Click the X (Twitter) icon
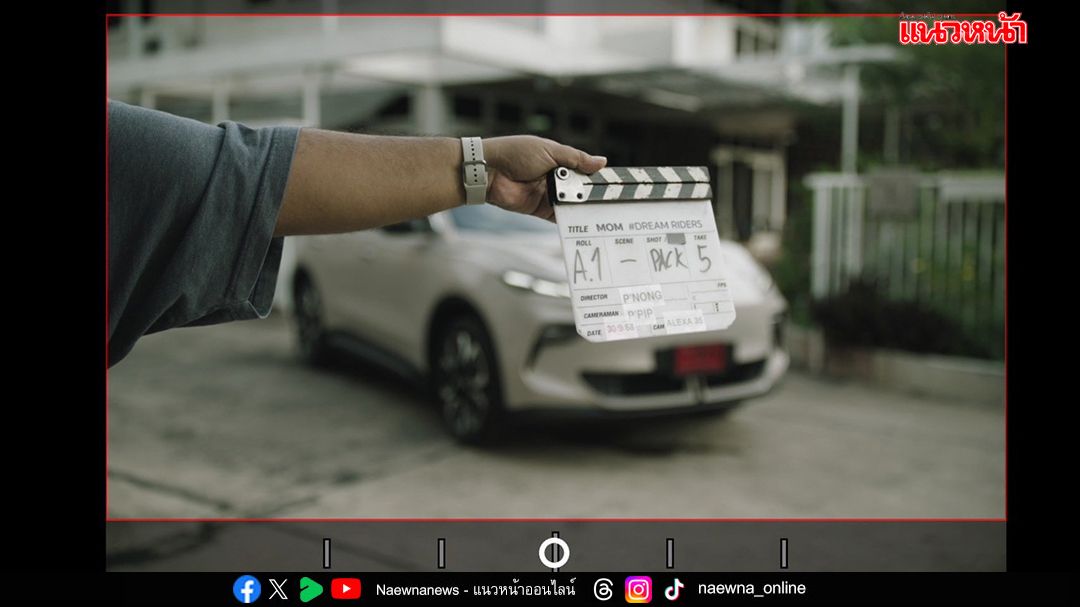The image size is (1080, 607). [x=278, y=589]
